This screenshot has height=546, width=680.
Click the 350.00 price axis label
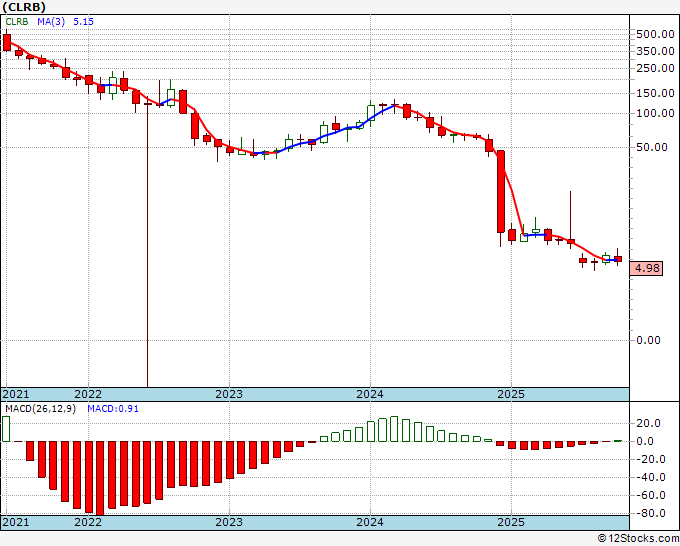point(655,51)
